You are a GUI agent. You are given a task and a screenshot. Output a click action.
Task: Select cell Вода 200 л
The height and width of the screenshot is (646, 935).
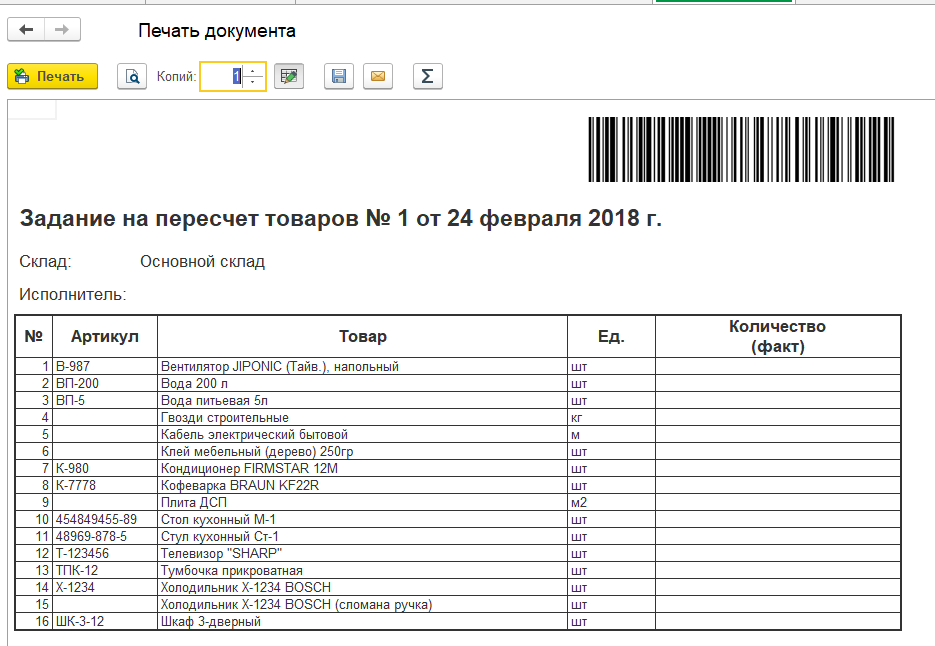pyautogui.click(x=363, y=384)
